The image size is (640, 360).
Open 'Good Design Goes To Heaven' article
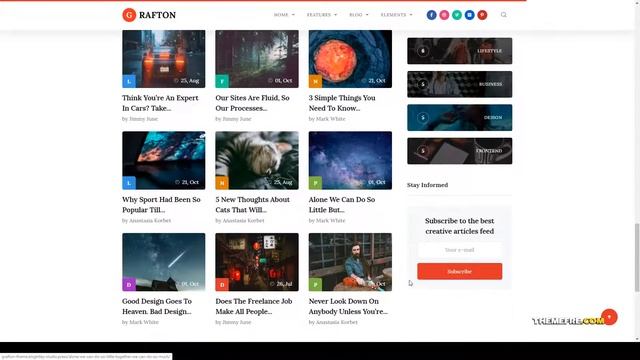tap(157, 306)
